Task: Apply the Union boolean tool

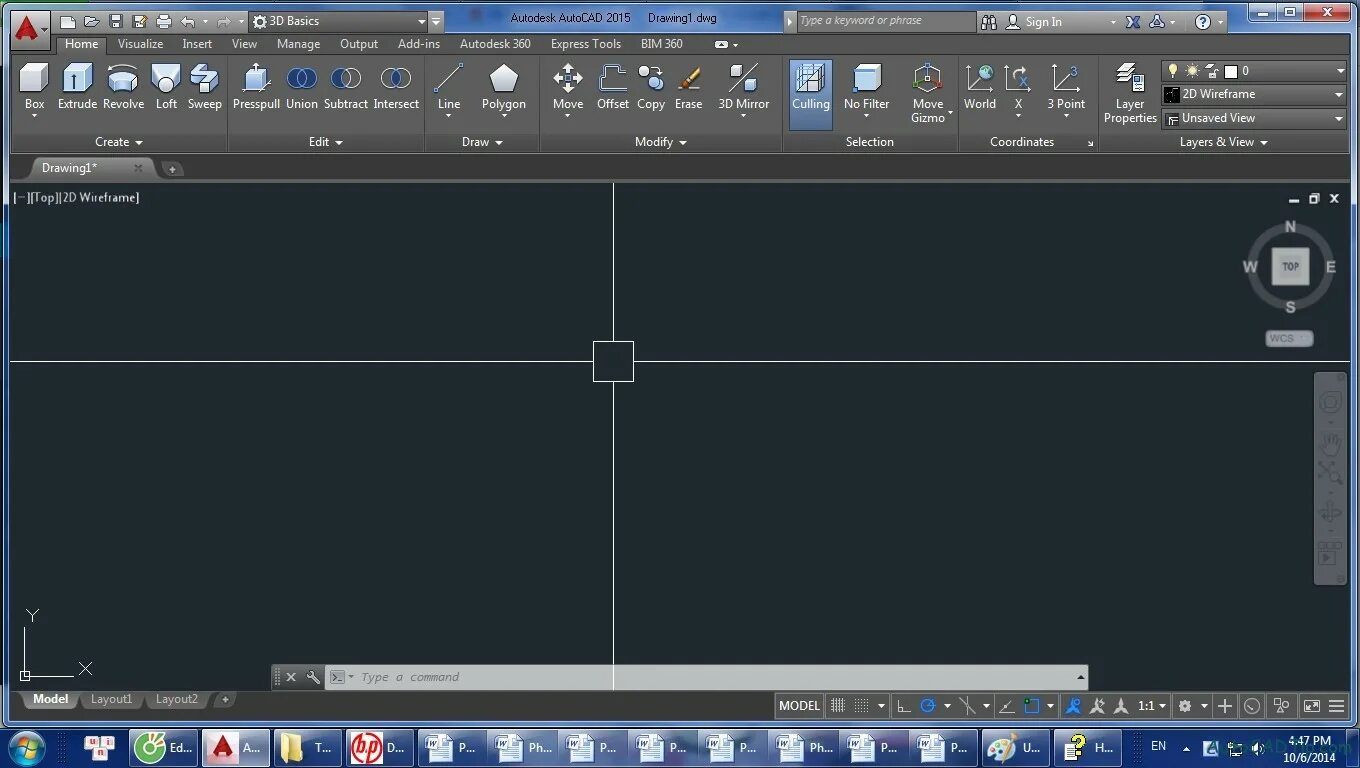Action: coord(301,88)
